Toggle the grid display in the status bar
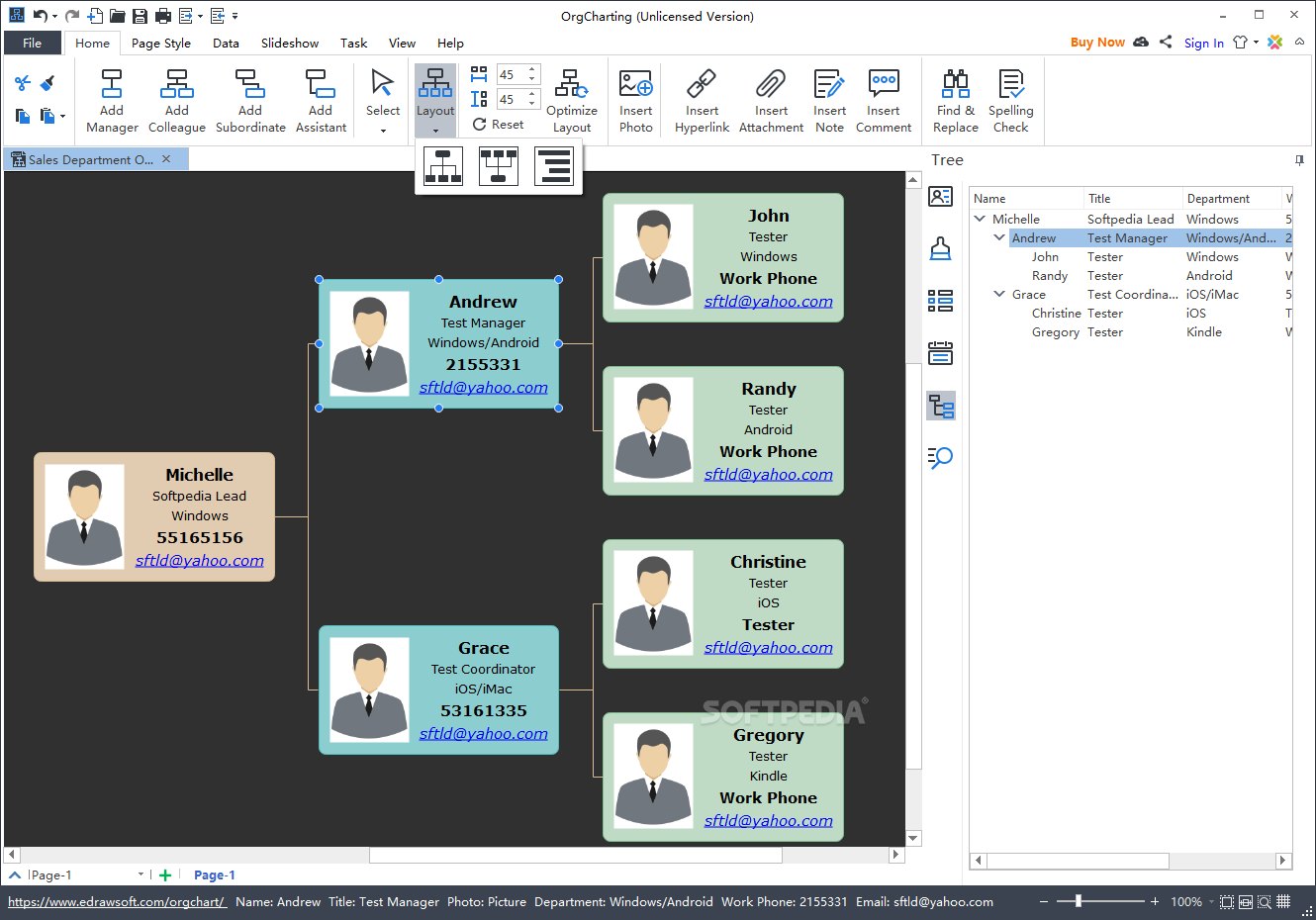This screenshot has height=920, width=1316. [1283, 901]
